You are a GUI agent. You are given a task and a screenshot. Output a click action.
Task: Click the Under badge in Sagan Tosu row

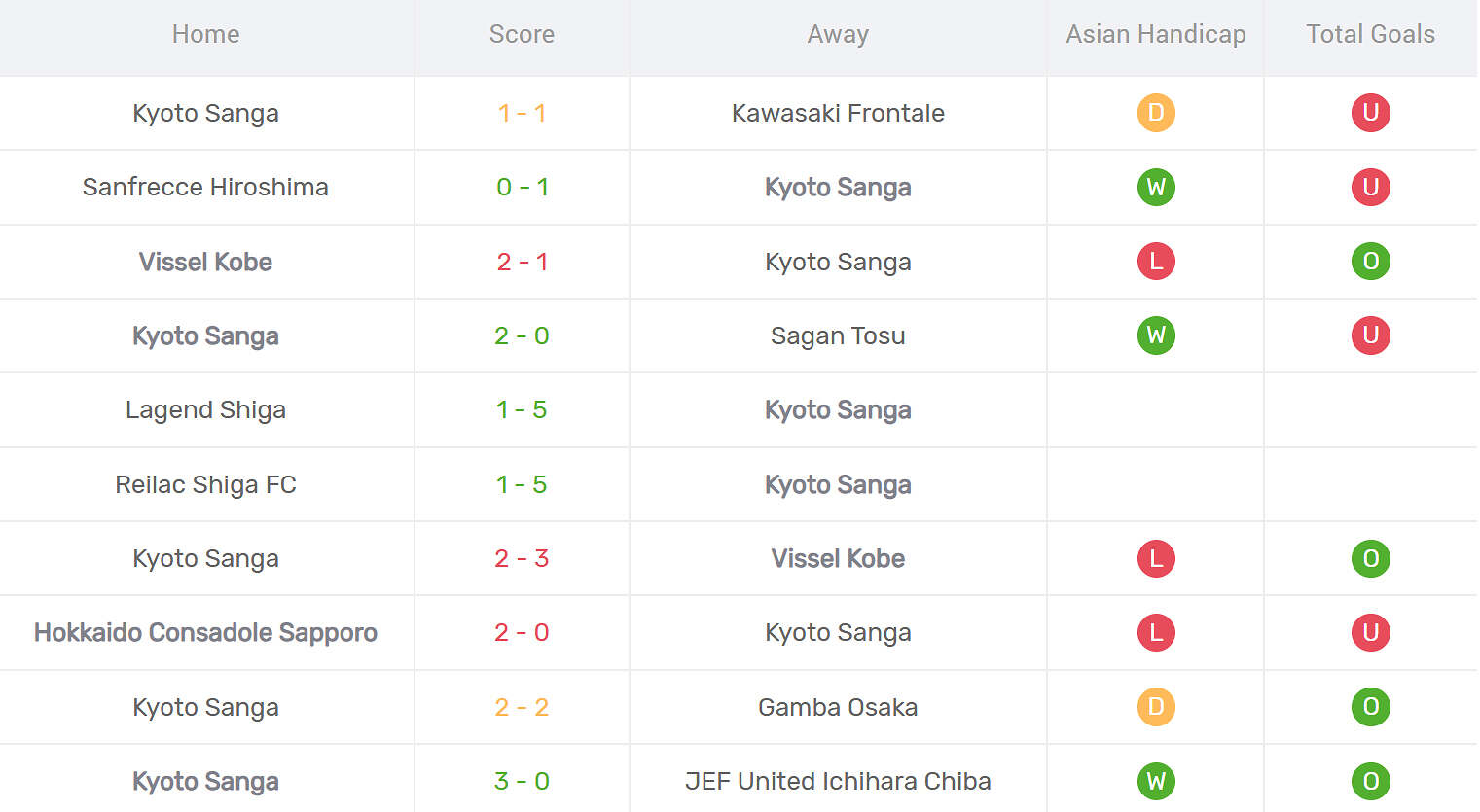click(x=1370, y=335)
